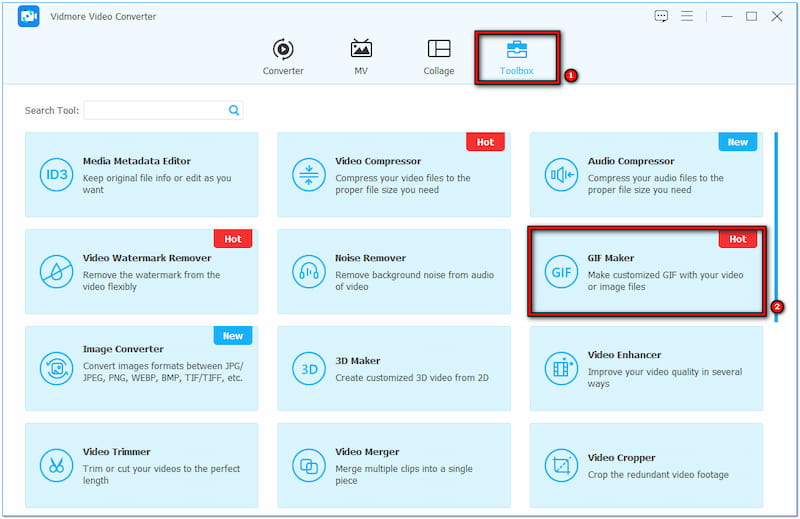Select the Video Watermark Remover droplet icon
The image size is (800, 519).
click(57, 272)
